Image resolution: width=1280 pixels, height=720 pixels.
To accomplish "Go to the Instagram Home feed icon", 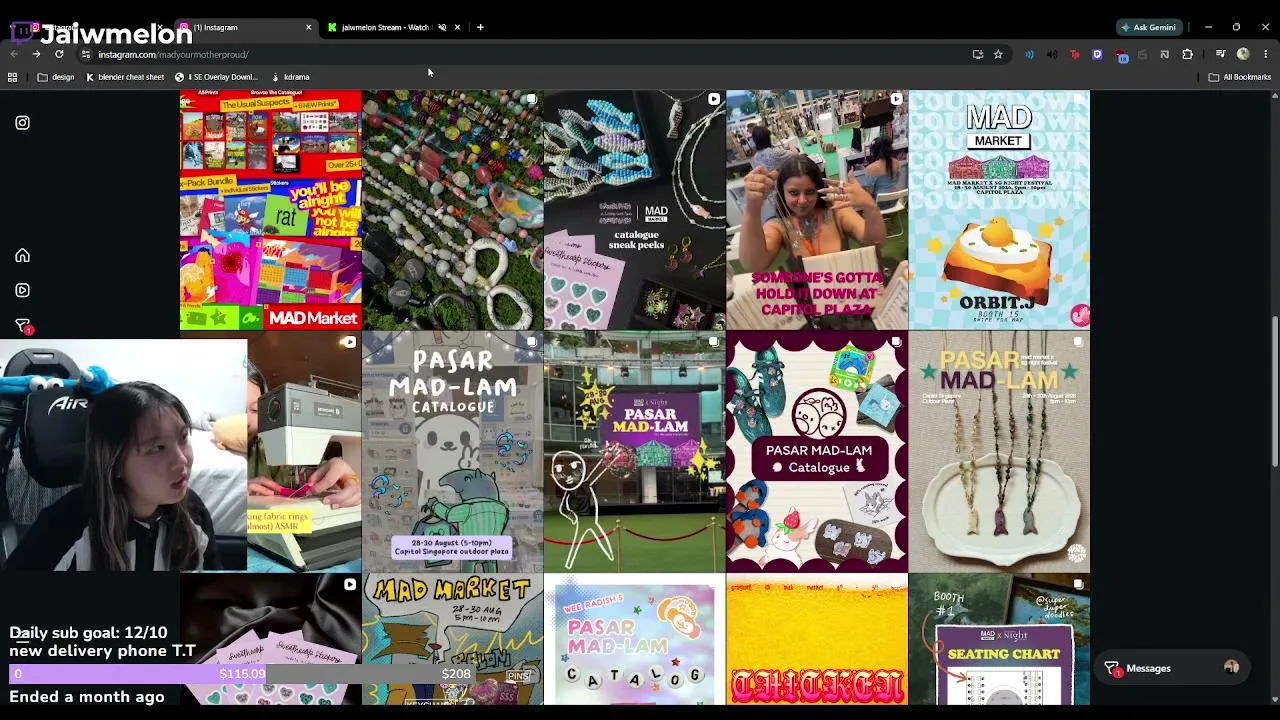I will [22, 256].
